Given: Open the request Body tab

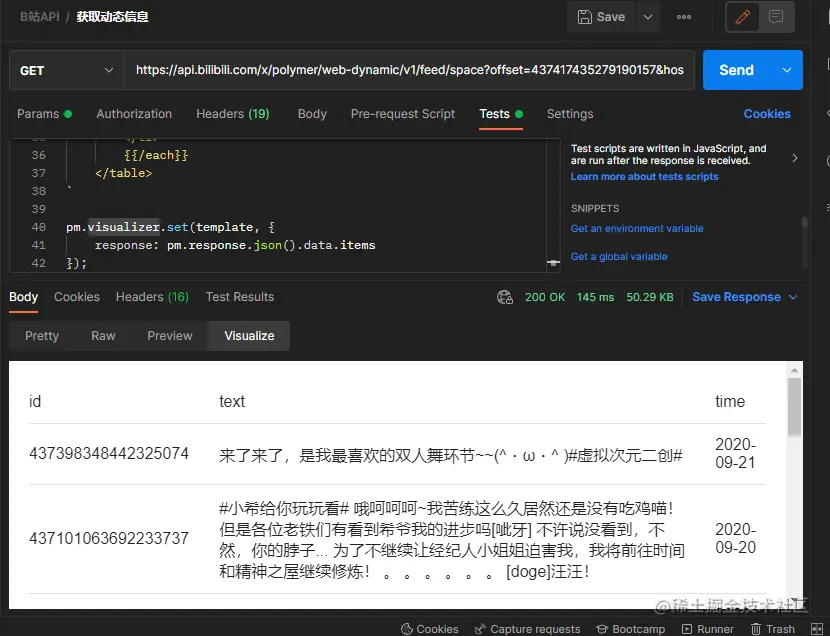Looking at the screenshot, I should point(312,114).
